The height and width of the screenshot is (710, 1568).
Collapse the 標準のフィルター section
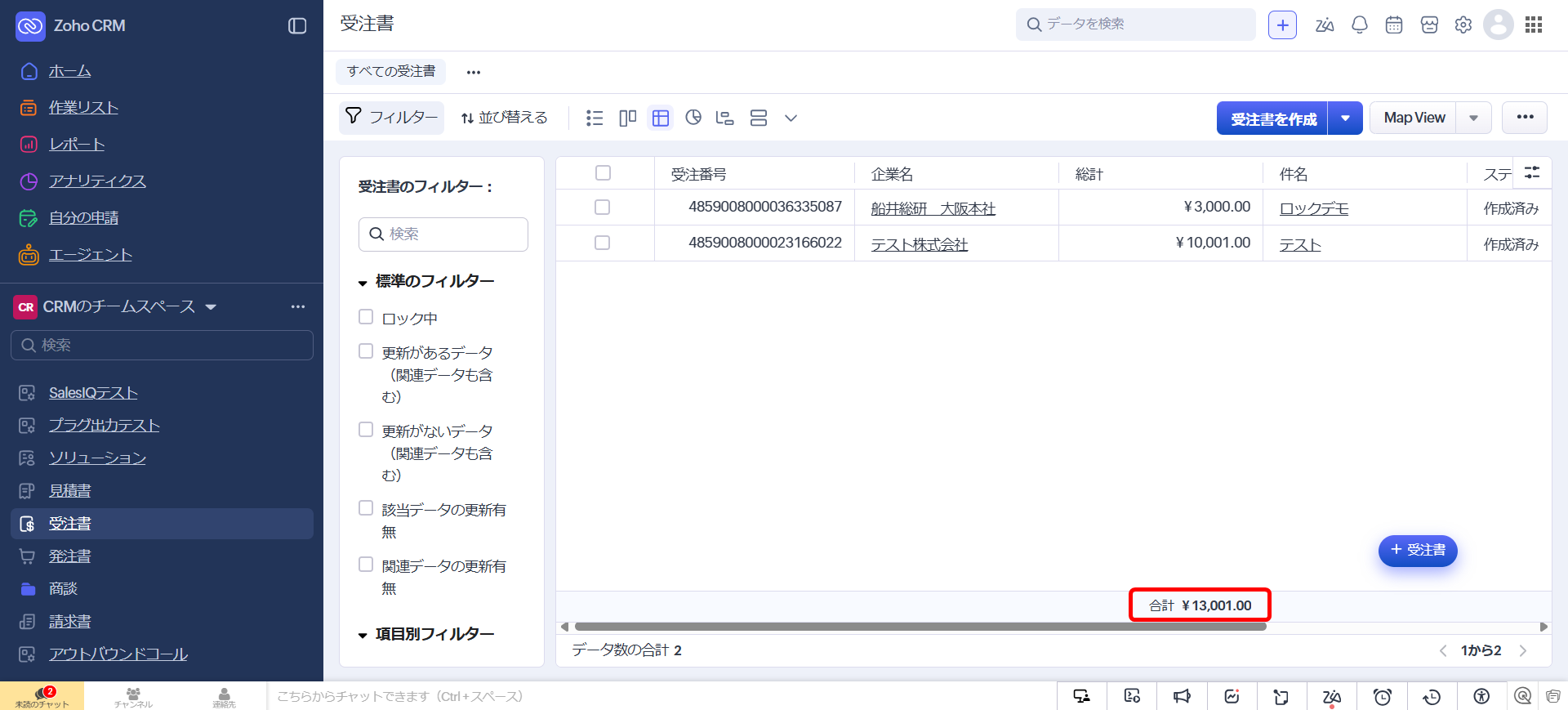pyautogui.click(x=363, y=283)
